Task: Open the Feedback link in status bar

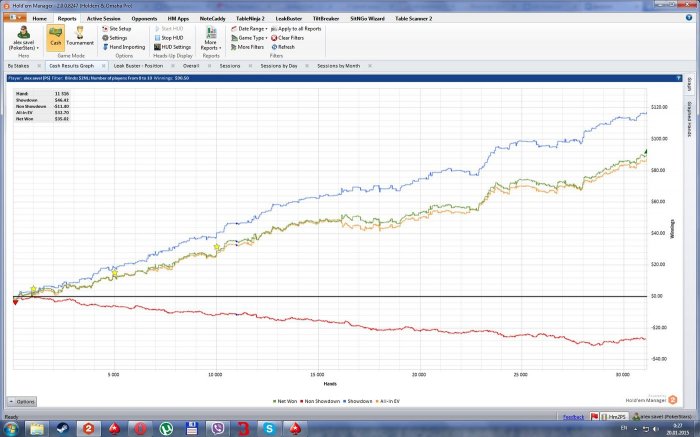Action: pos(574,416)
